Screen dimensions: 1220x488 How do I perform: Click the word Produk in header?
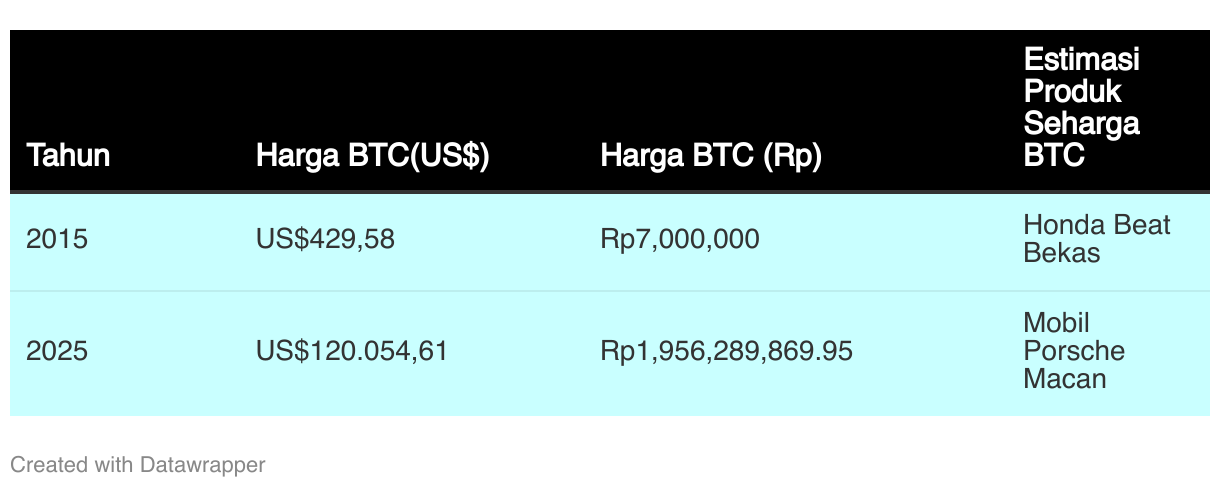pyautogui.click(x=1073, y=92)
